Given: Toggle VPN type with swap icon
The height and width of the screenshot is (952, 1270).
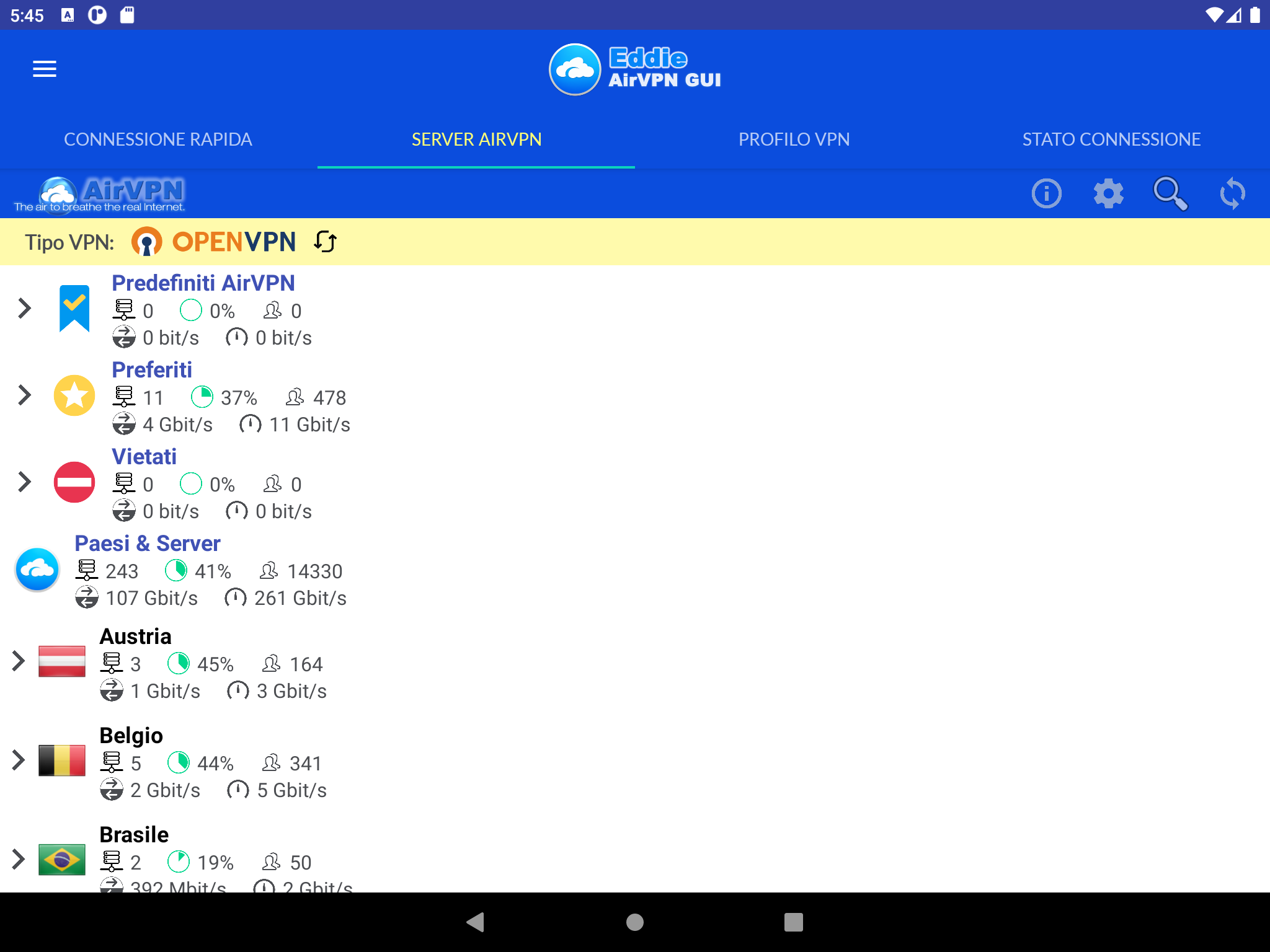Looking at the screenshot, I should pos(325,242).
